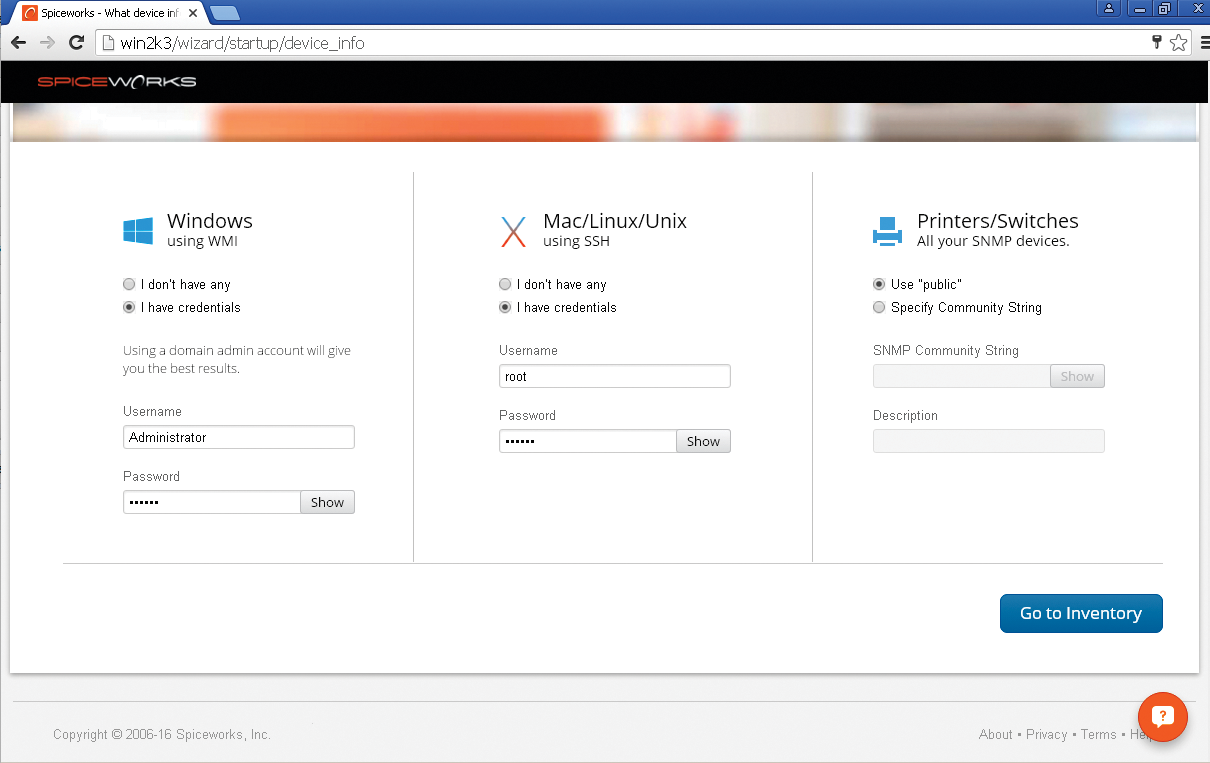The image size is (1210, 763).
Task: Click the printer icon above Printers/Switches
Action: [x=887, y=229]
